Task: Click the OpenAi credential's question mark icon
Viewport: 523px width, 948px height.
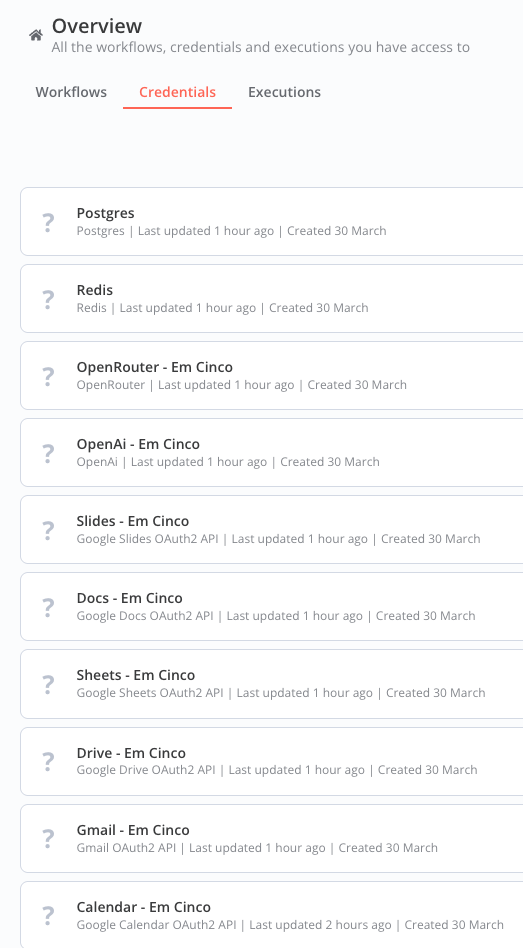Action: click(x=48, y=453)
